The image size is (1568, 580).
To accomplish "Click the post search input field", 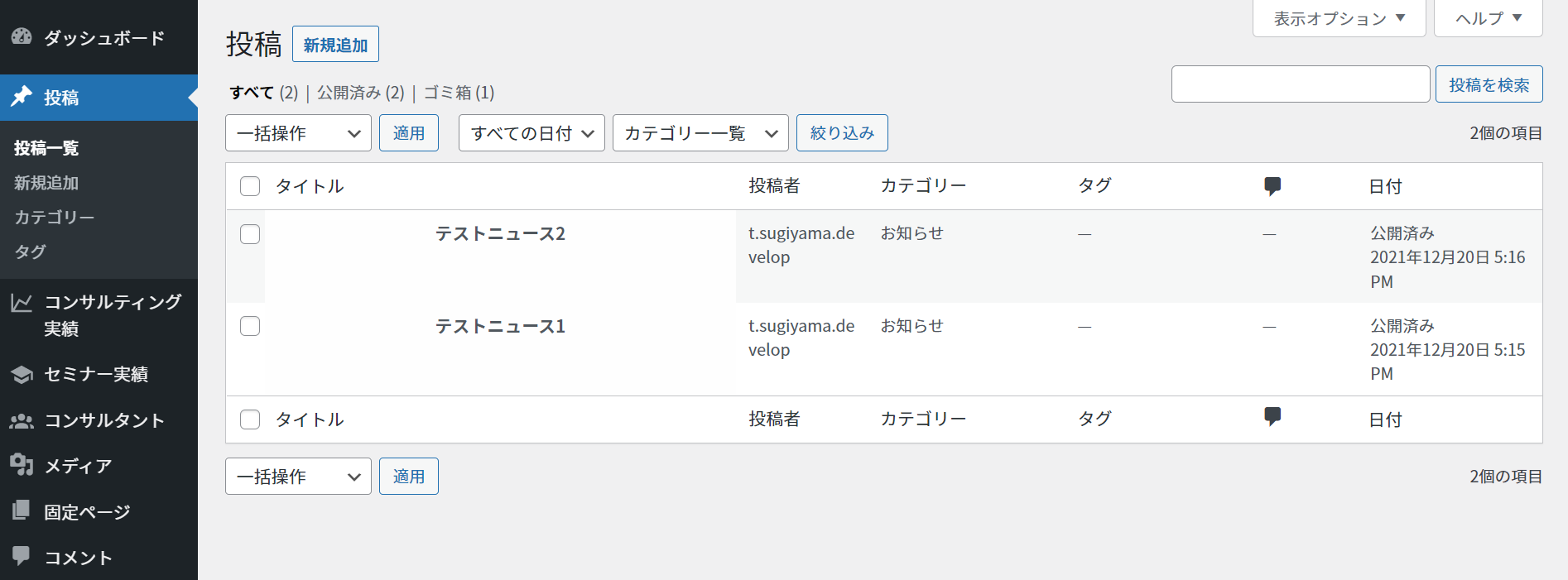I will [1300, 84].
